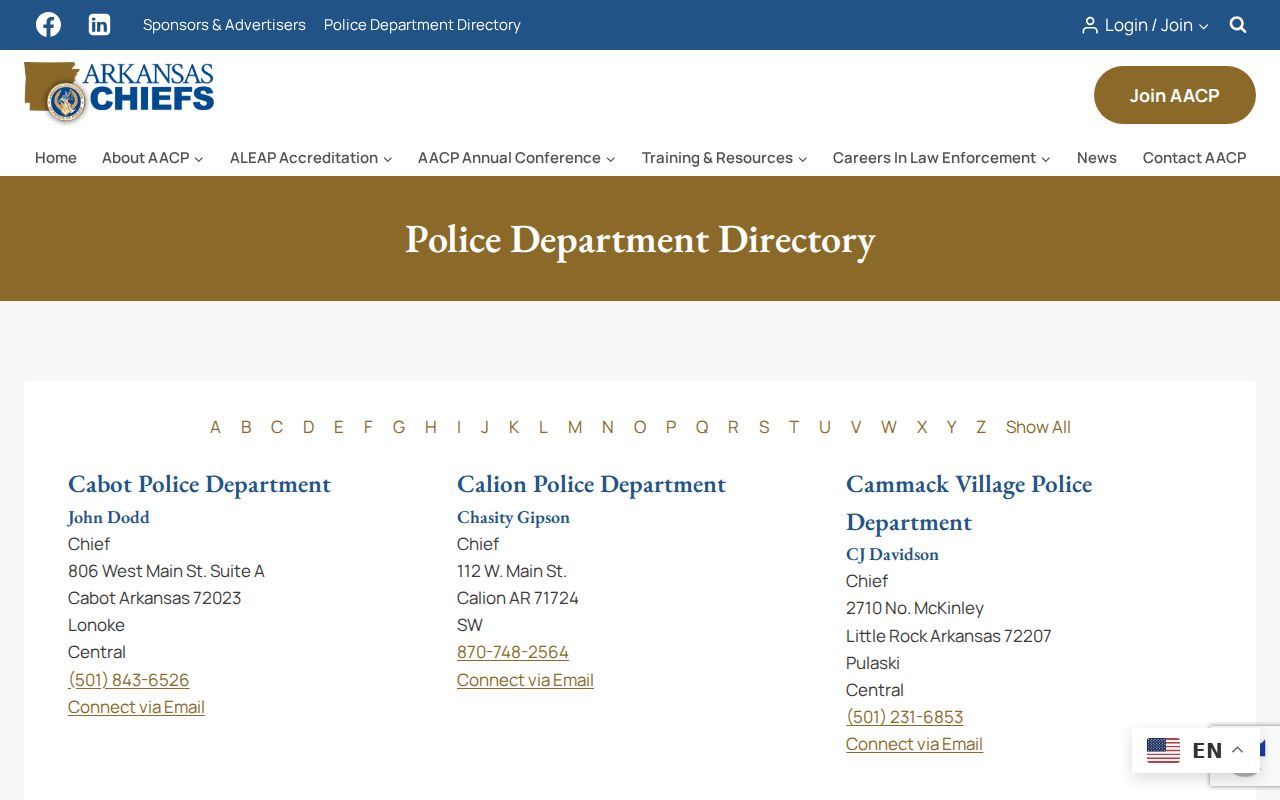Expand Careers In Law Enforcement menu
The height and width of the screenshot is (800, 1280).
coord(942,158)
